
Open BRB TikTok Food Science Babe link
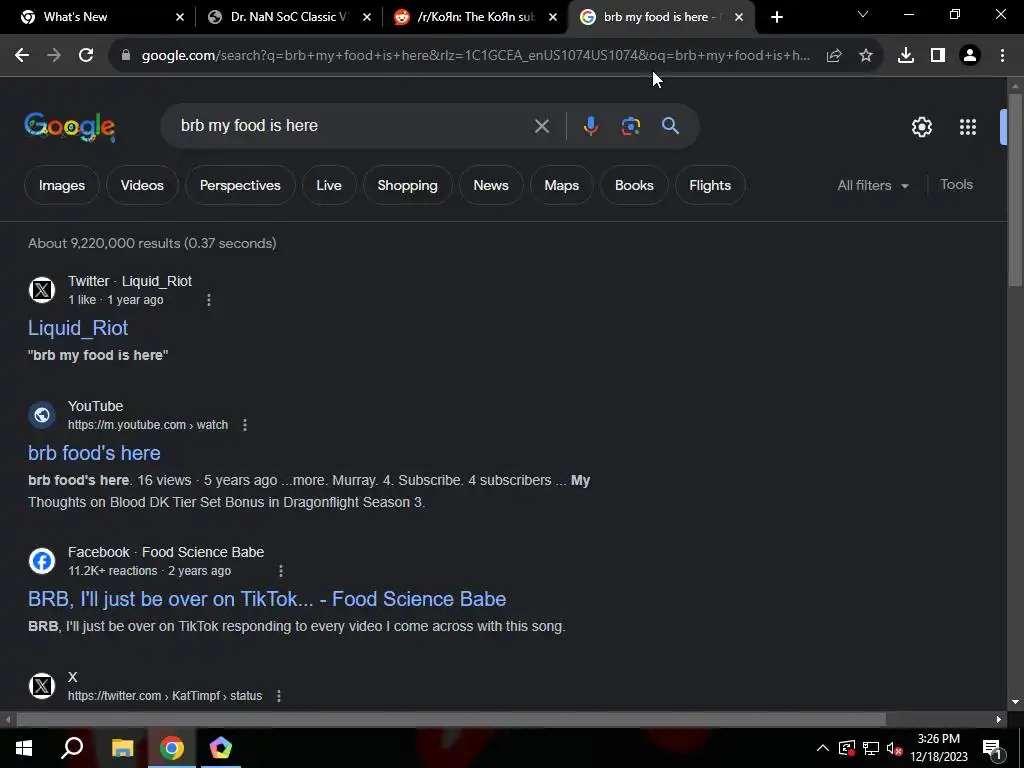(267, 599)
